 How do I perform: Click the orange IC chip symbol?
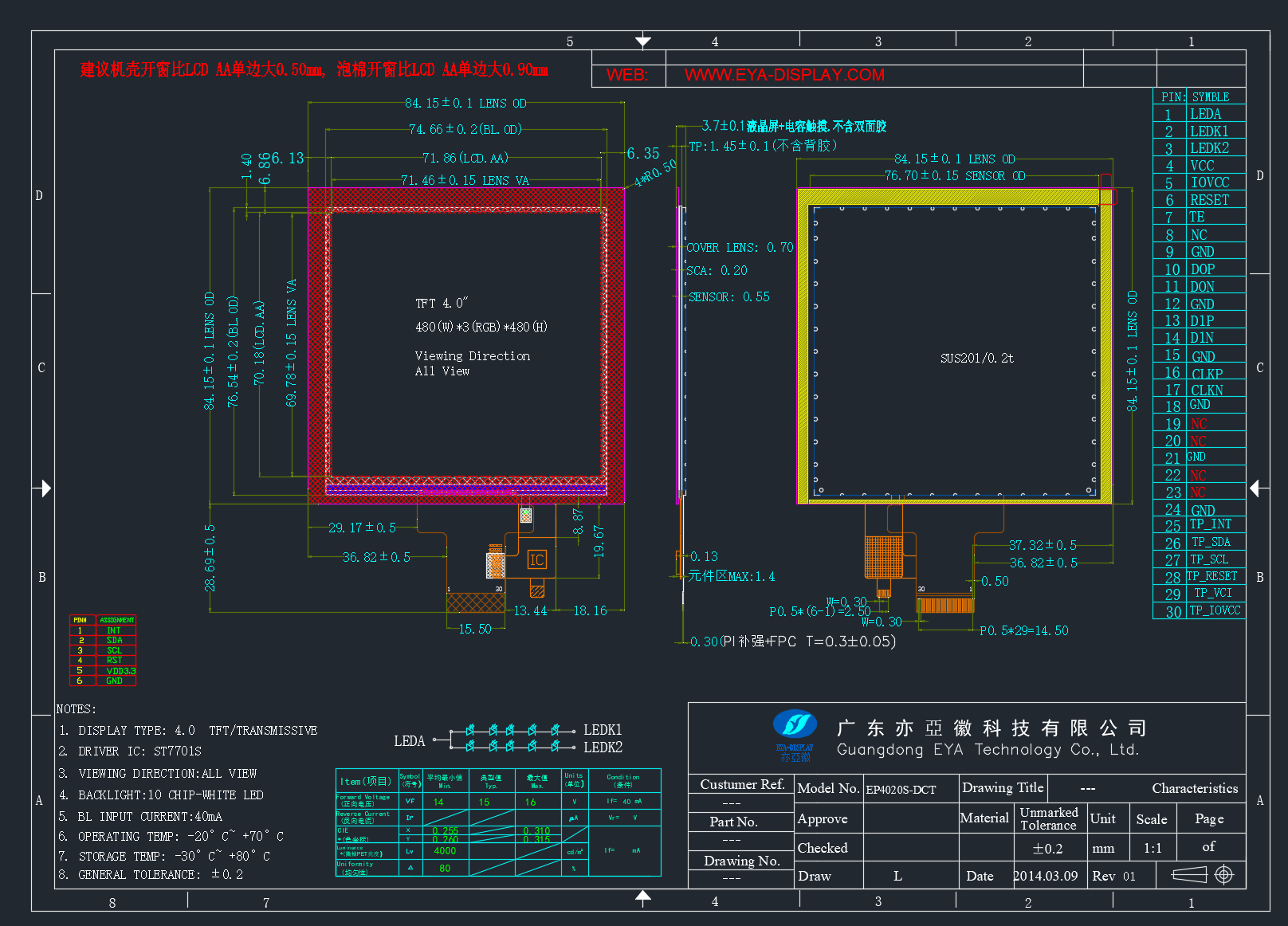tap(537, 560)
